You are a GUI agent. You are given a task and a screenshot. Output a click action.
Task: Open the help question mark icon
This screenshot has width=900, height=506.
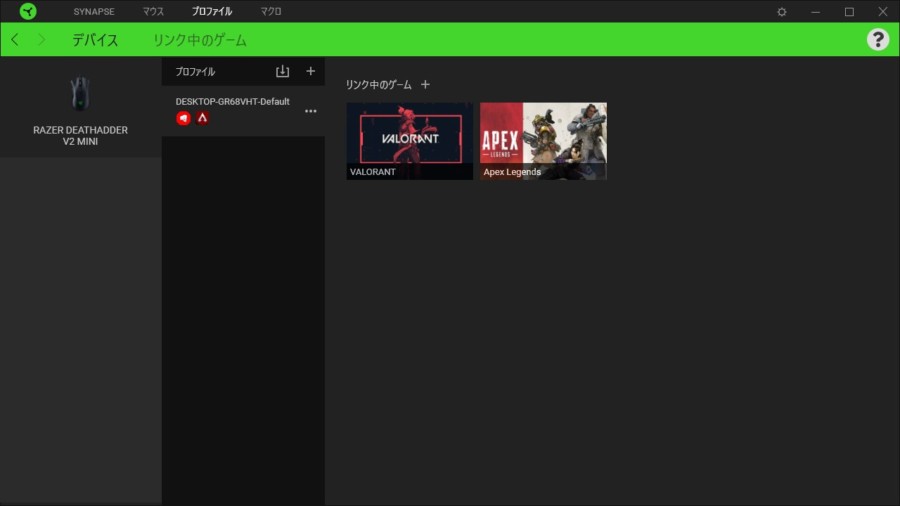pos(877,39)
